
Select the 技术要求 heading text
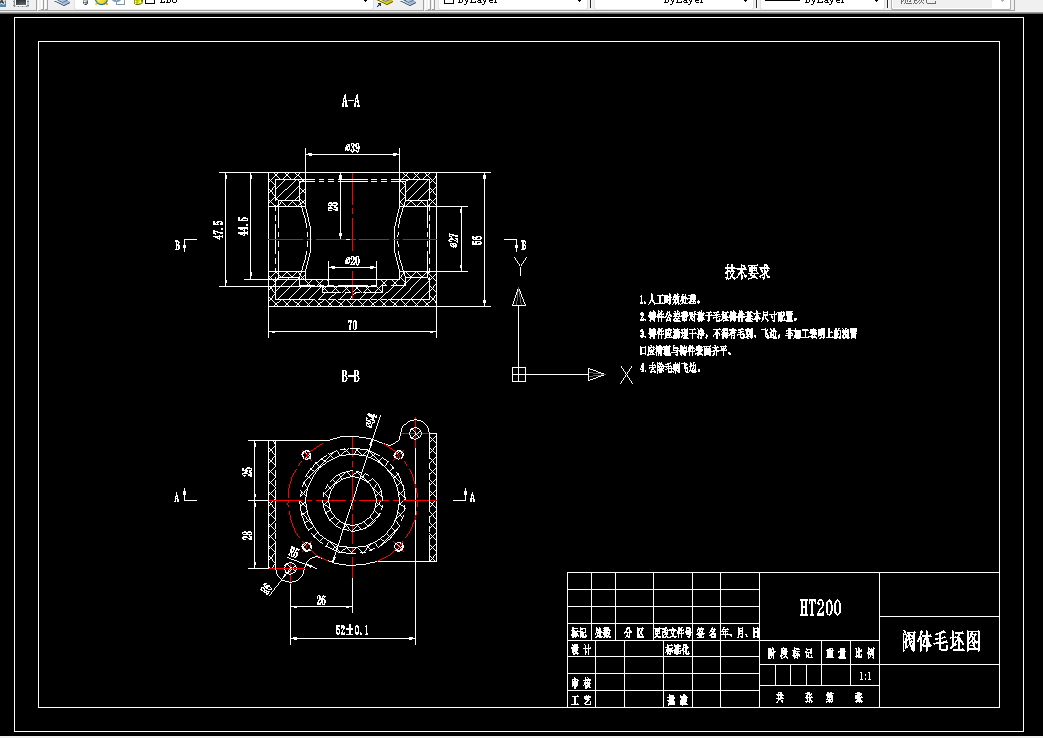tap(747, 272)
